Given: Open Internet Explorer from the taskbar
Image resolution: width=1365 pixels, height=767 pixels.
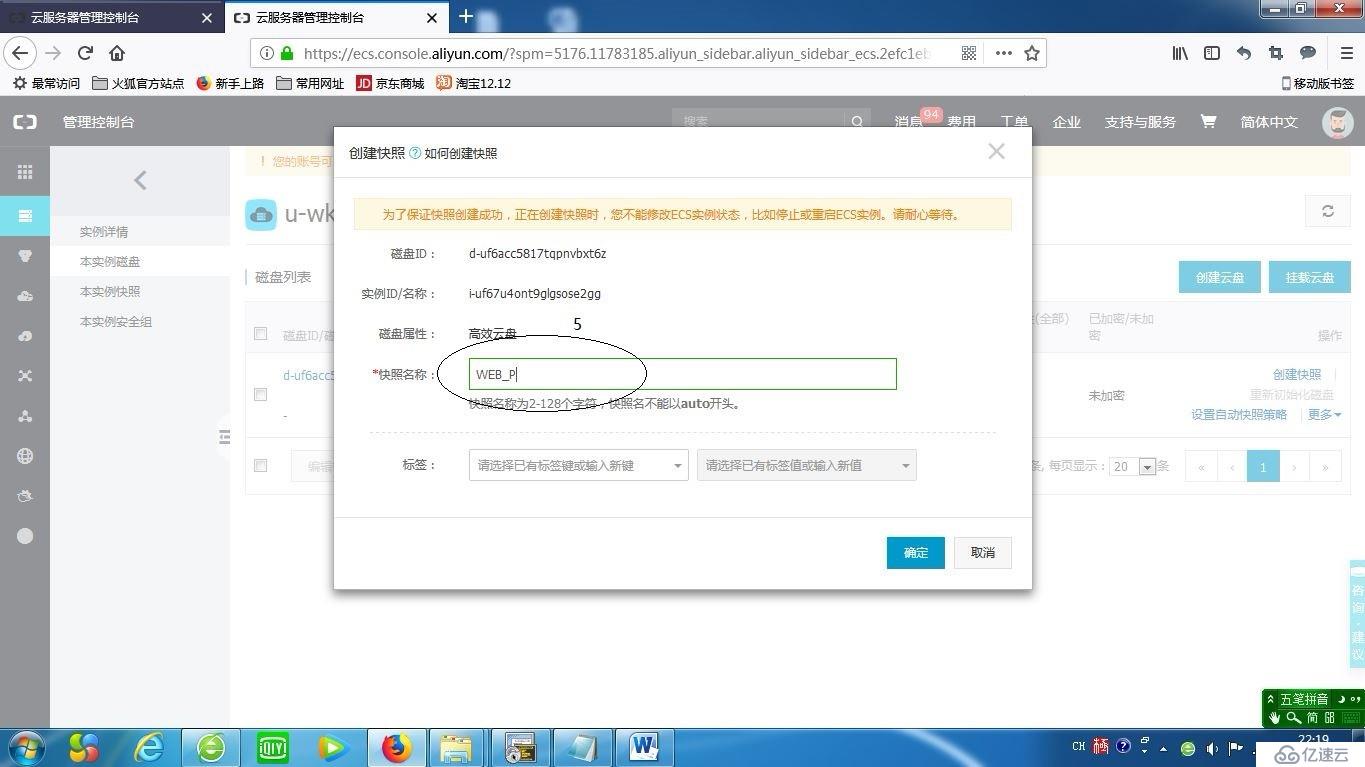Looking at the screenshot, I should (149, 748).
